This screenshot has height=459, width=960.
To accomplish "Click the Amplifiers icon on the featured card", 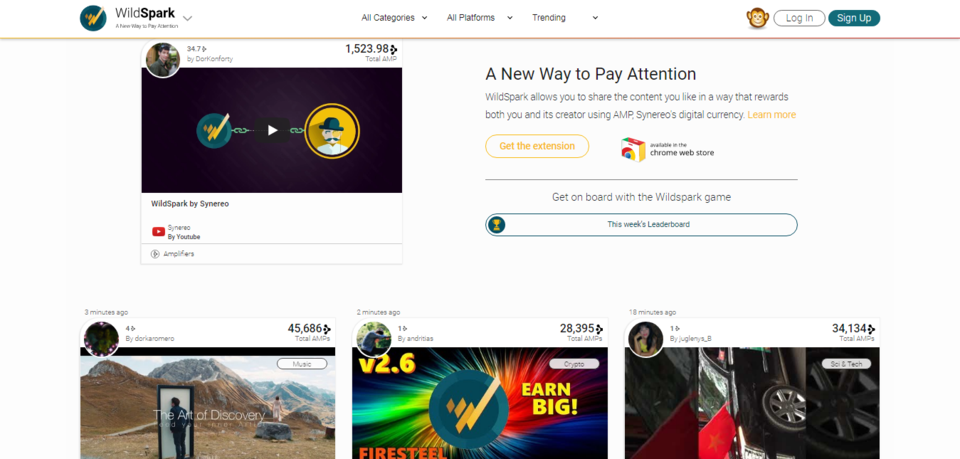I will point(155,254).
